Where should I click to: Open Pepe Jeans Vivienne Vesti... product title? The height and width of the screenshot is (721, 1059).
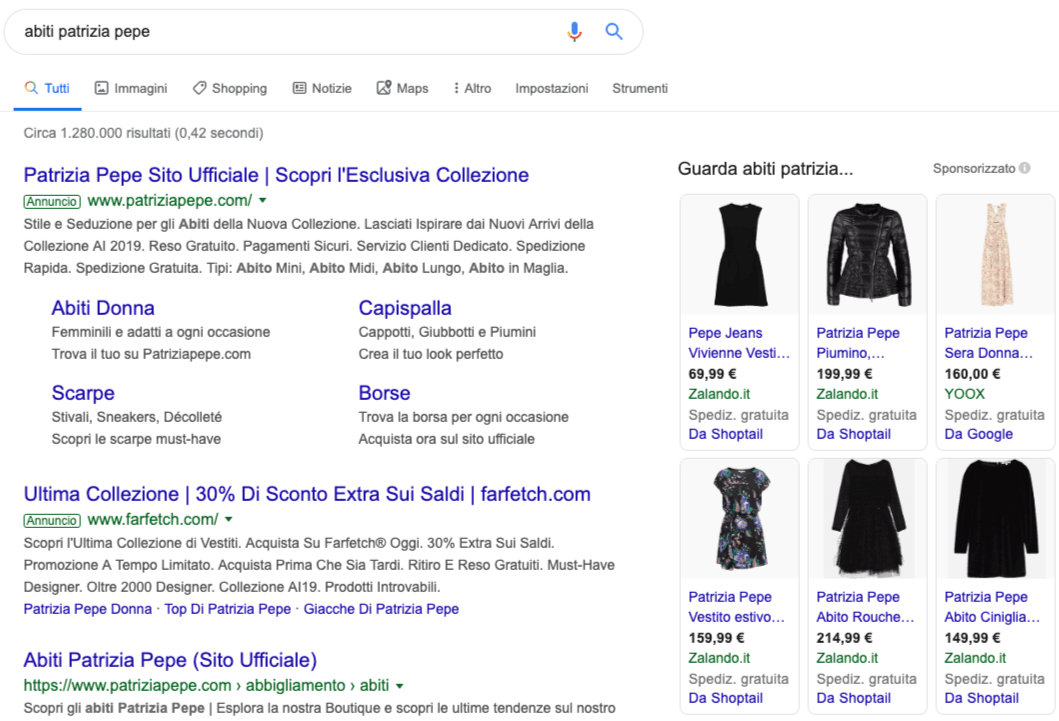coord(739,343)
